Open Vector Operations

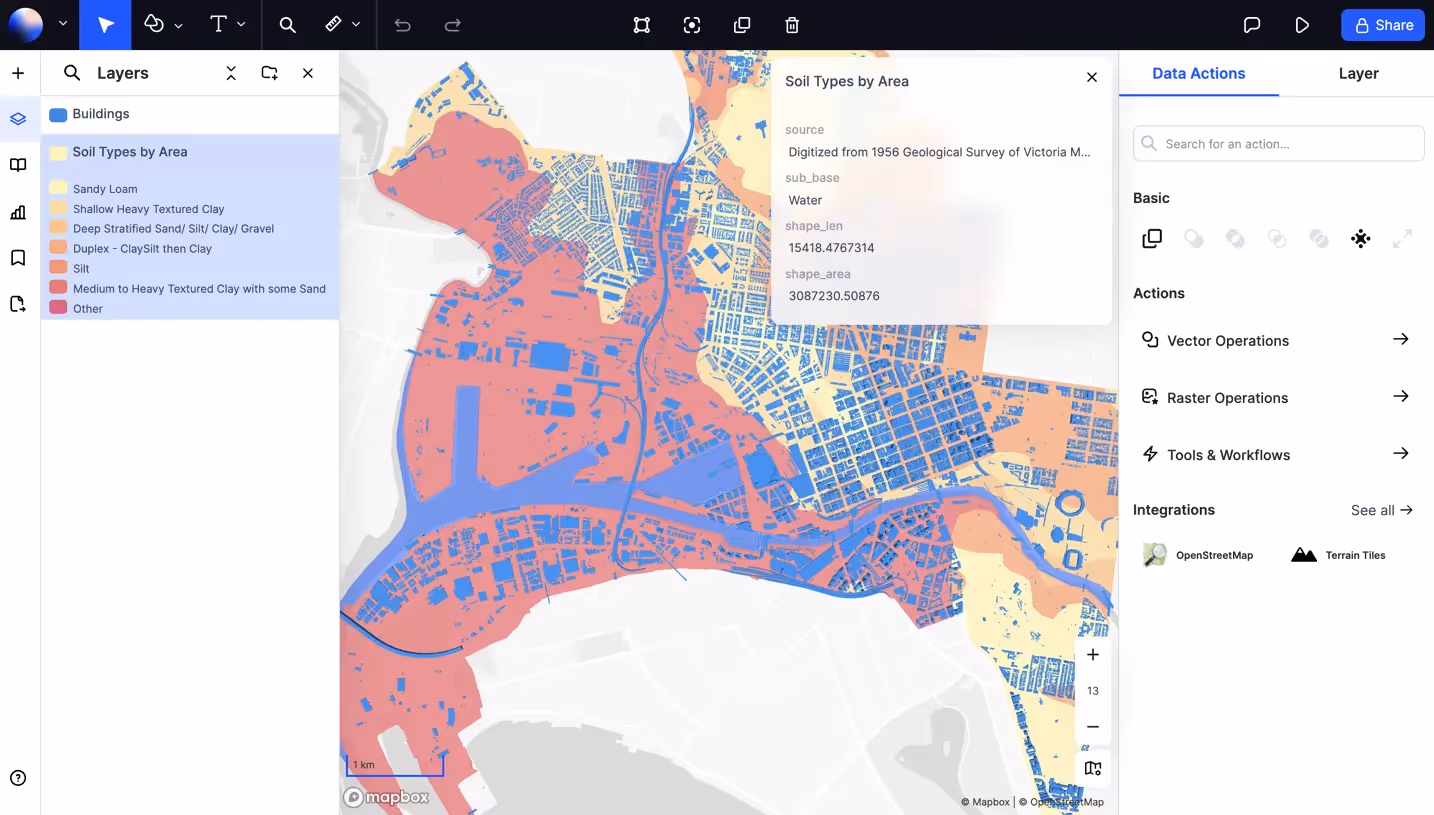(x=1227, y=340)
